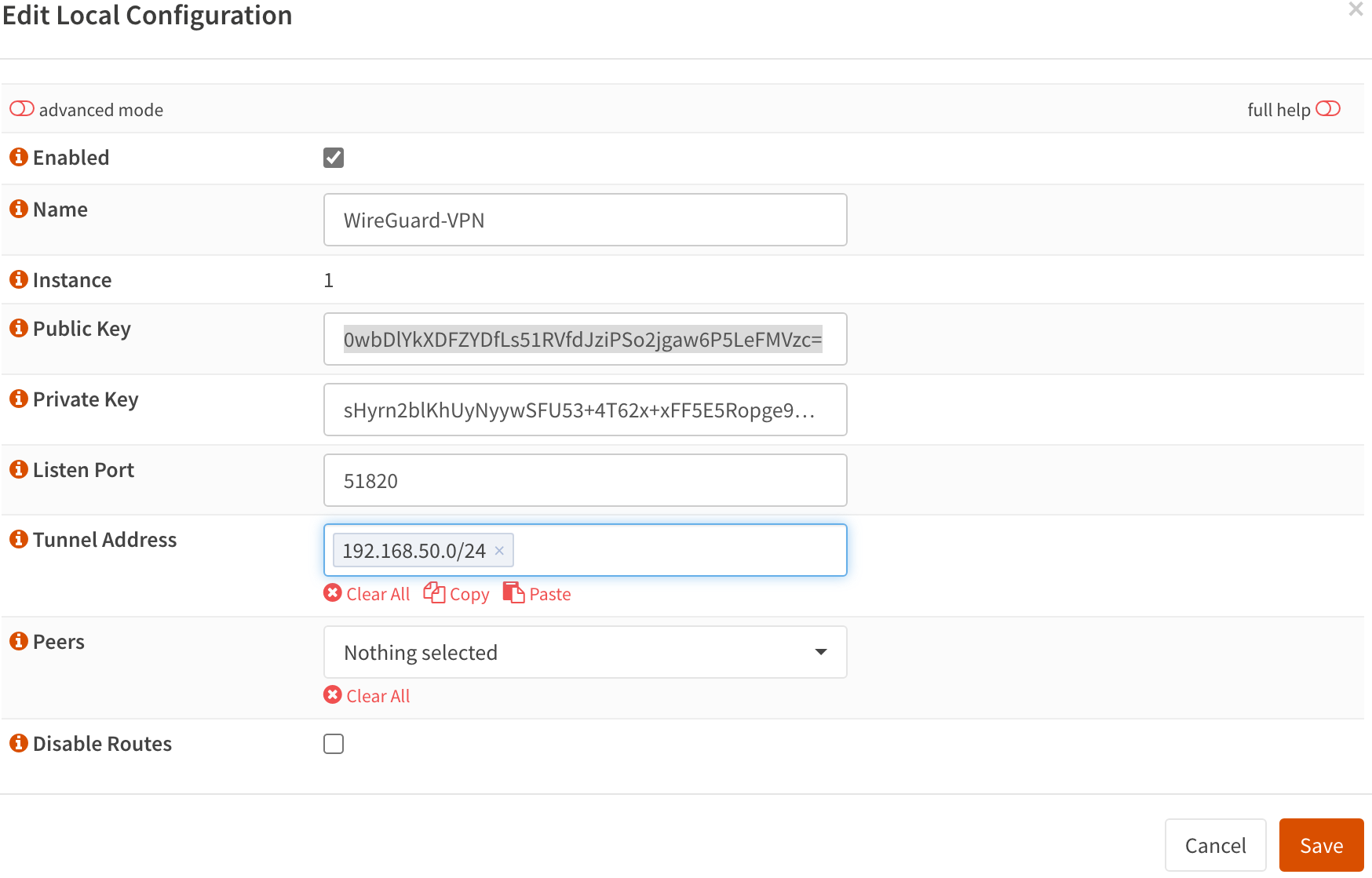Image resolution: width=1372 pixels, height=878 pixels.
Task: Click the info icon beside Name
Action: pyautogui.click(x=17, y=208)
